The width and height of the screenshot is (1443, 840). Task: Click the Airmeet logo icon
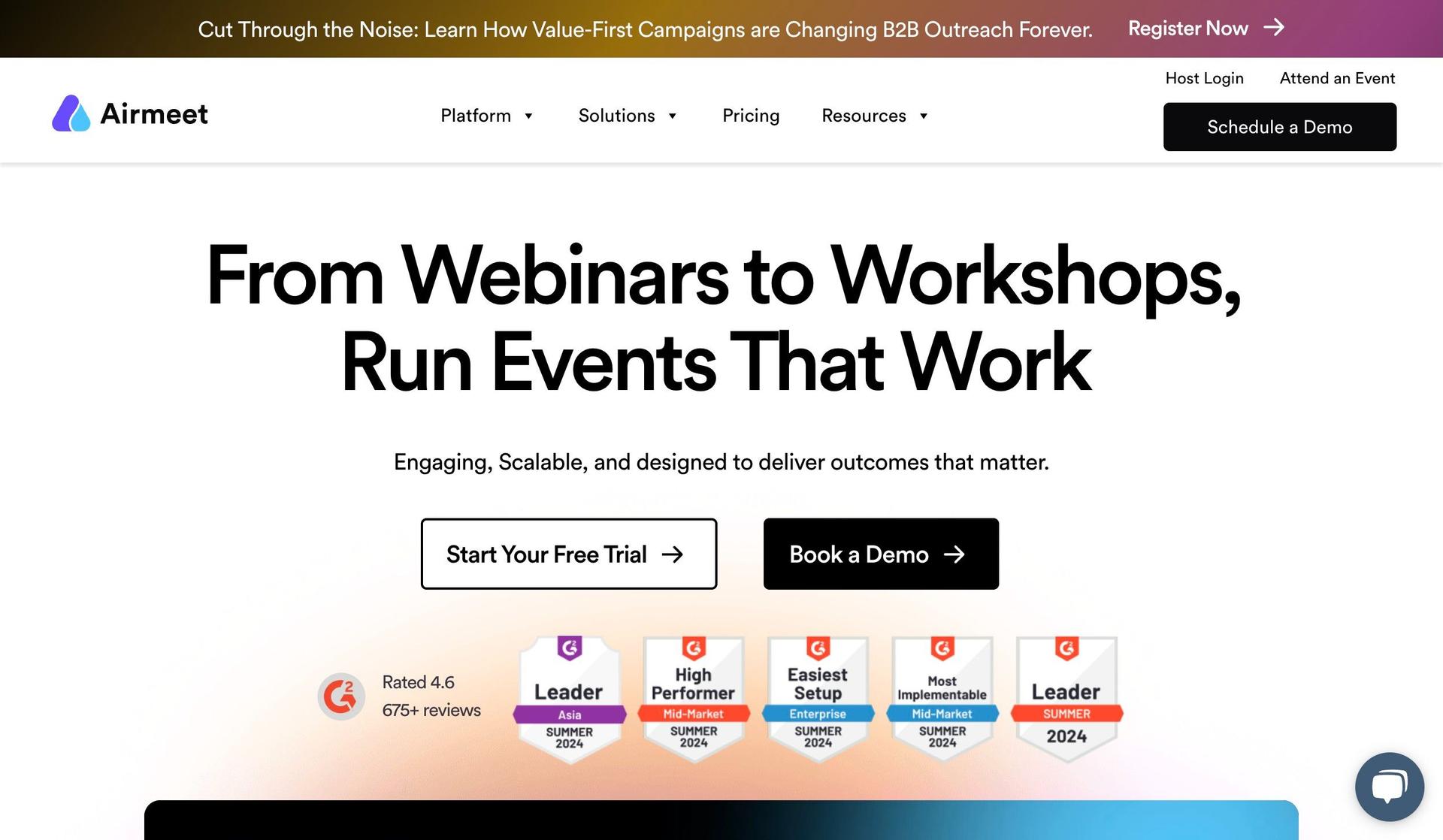71,113
